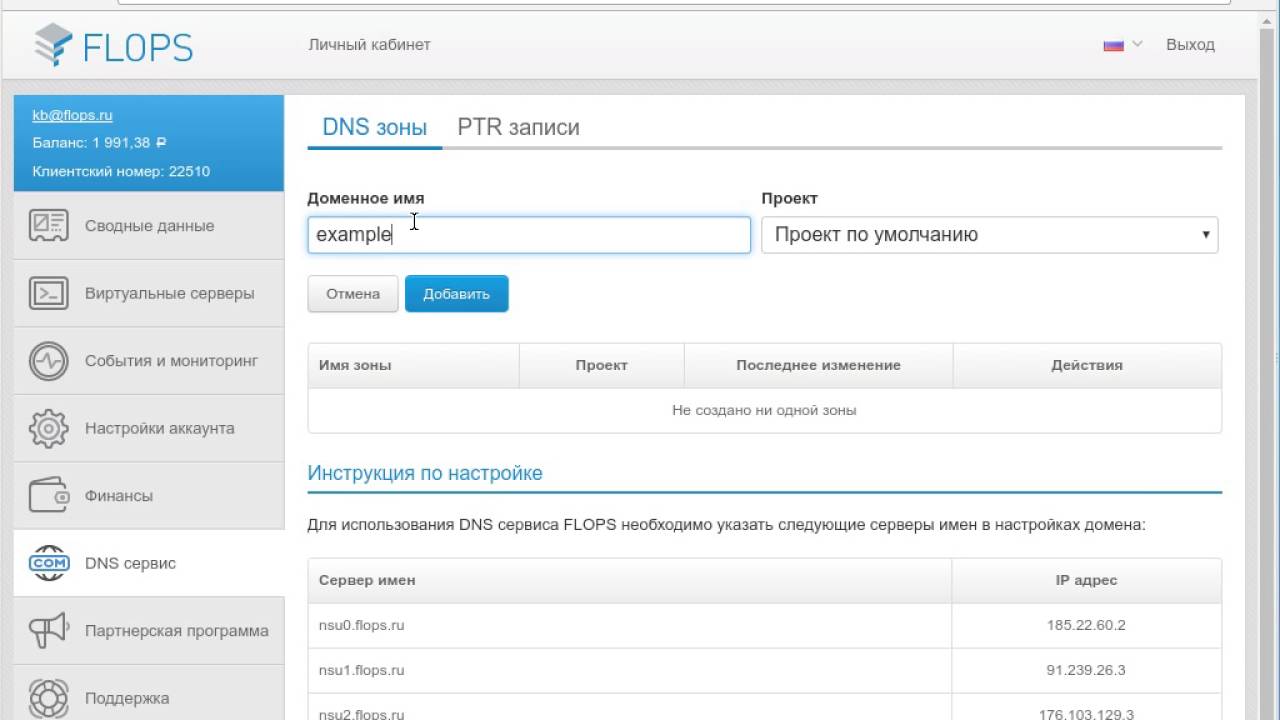Click the Баланс: 1 991,38 text
The width and height of the screenshot is (1280, 720).
99,143
